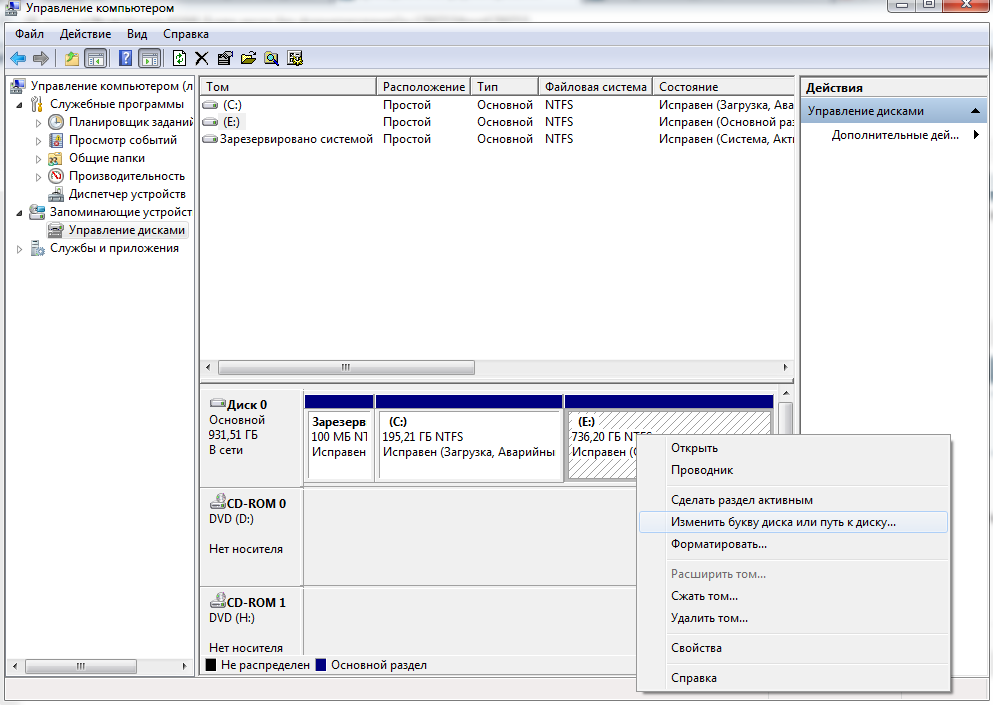The image size is (993, 705).
Task: Sort by the Состояние column header
Action: click(723, 87)
